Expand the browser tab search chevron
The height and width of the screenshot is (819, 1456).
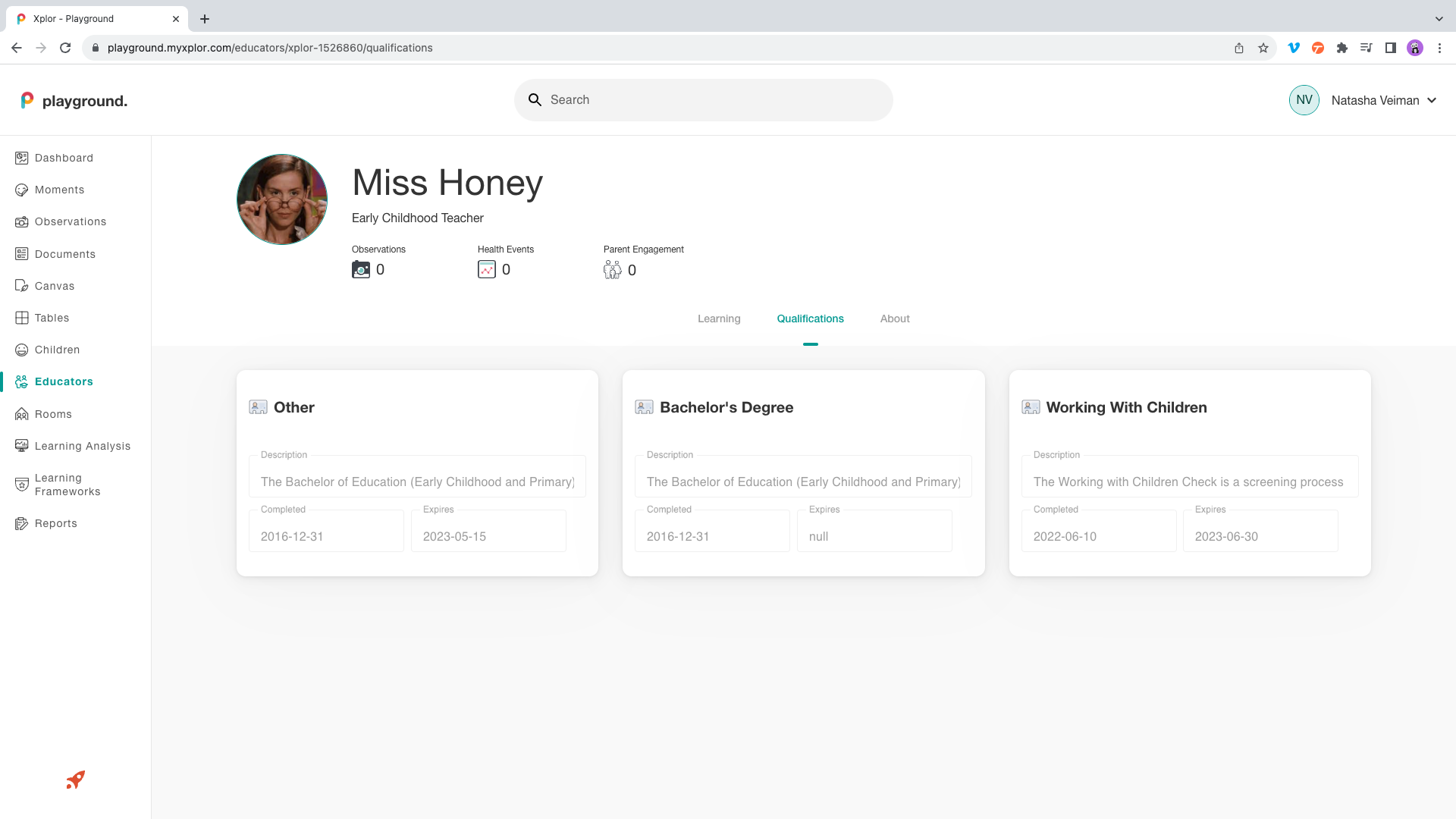pyautogui.click(x=1439, y=18)
